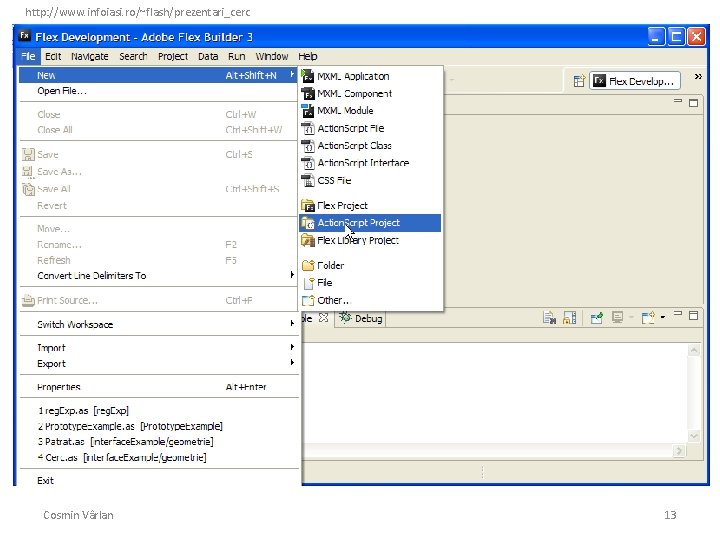The width and height of the screenshot is (720, 540).
Task: Choose Exit from File menu
Action: (158, 481)
